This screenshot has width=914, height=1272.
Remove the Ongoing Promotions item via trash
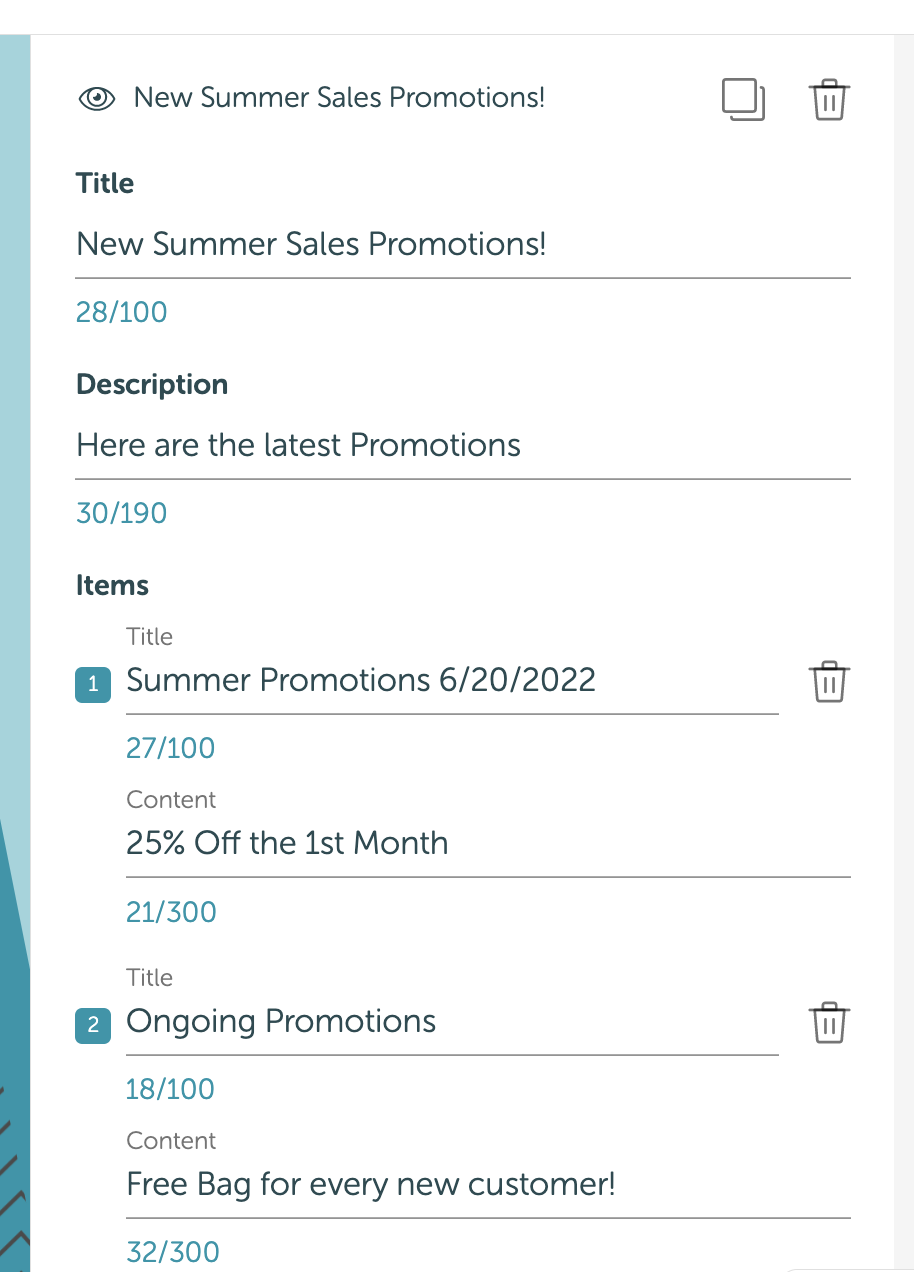pyautogui.click(x=828, y=1023)
